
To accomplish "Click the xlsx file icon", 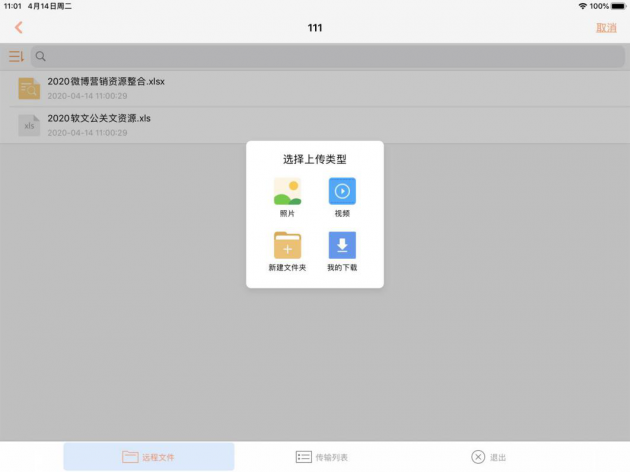I will pyautogui.click(x=29, y=88).
